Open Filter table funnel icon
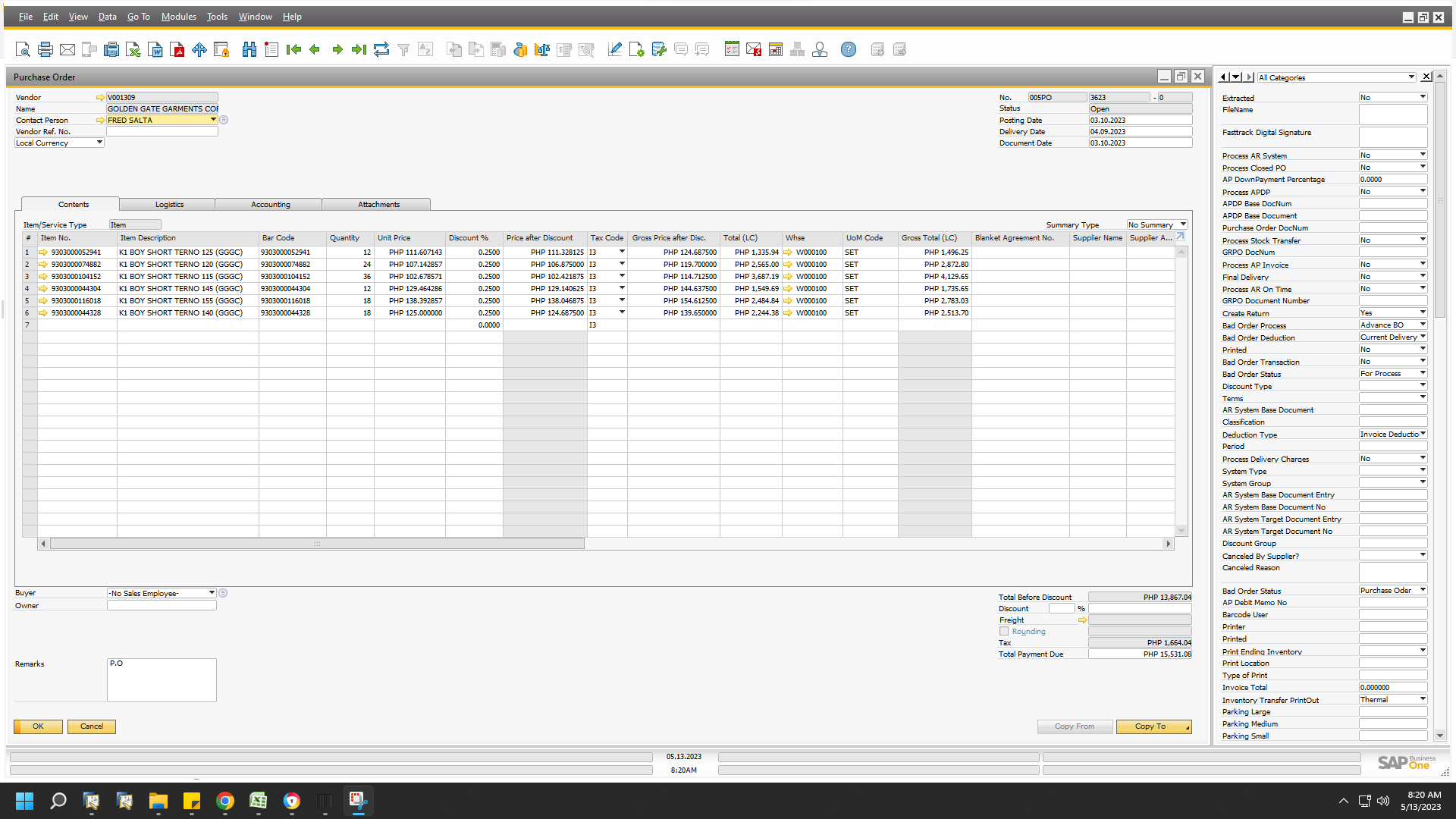The width and height of the screenshot is (1456, 819). [x=403, y=49]
